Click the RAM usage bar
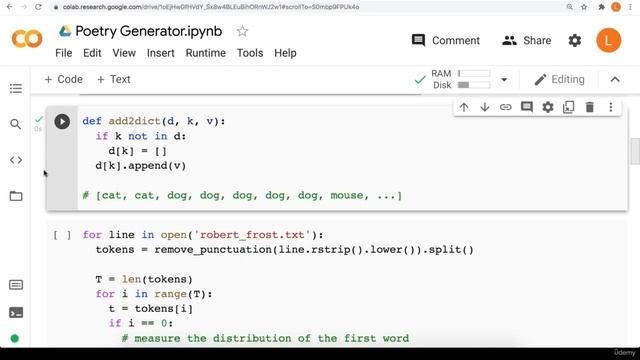The height and width of the screenshot is (360, 640). pos(474,73)
